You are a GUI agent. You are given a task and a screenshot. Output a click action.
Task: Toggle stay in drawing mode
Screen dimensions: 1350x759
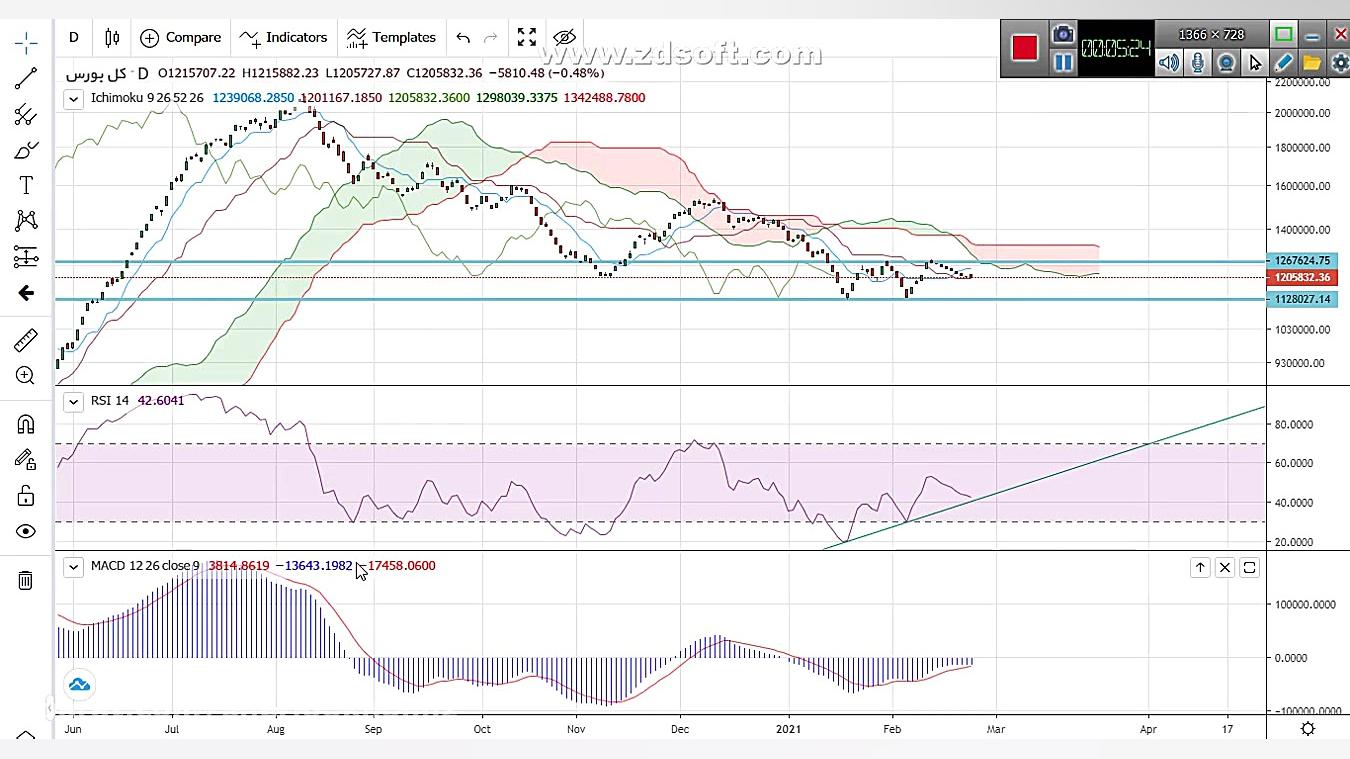coord(26,460)
